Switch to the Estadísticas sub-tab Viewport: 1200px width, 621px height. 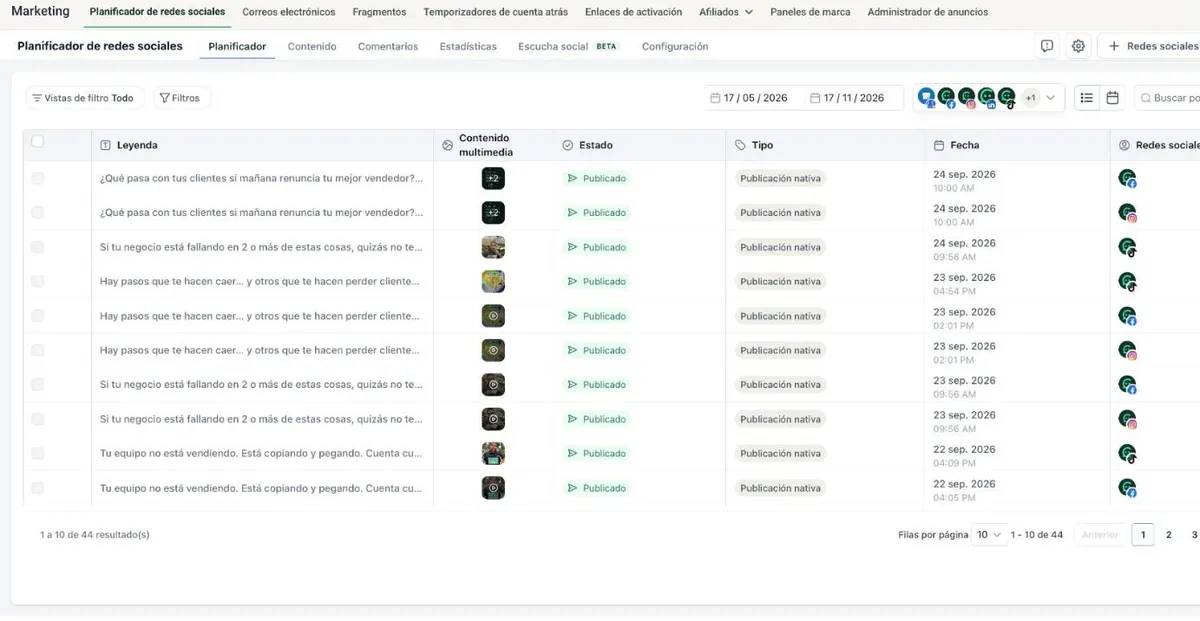468,46
